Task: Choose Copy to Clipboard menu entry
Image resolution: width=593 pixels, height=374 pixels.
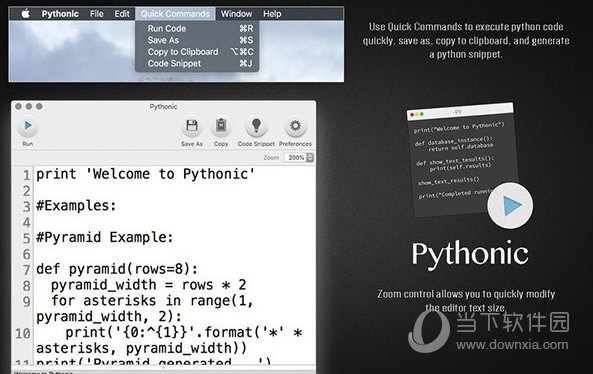Action: point(197,52)
